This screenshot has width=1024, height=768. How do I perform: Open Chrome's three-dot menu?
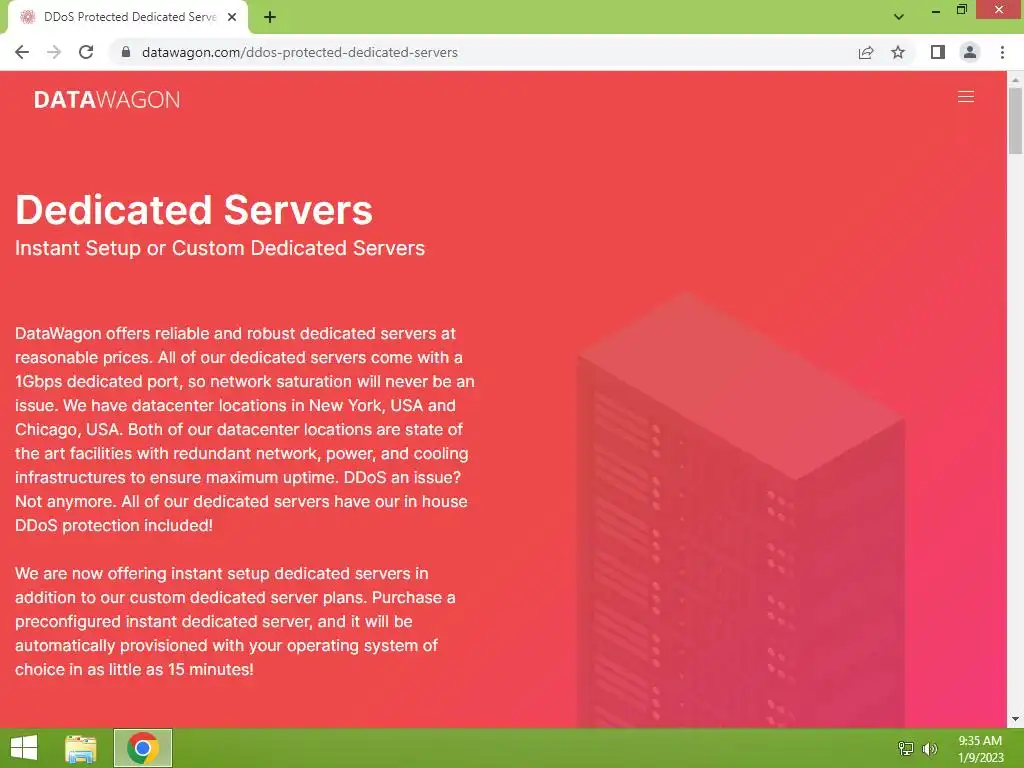point(1002,52)
